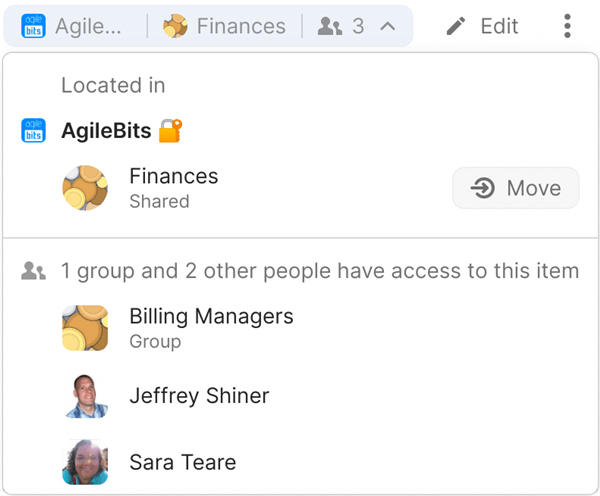Click Jeffrey Shiner's profile photo

click(x=85, y=396)
